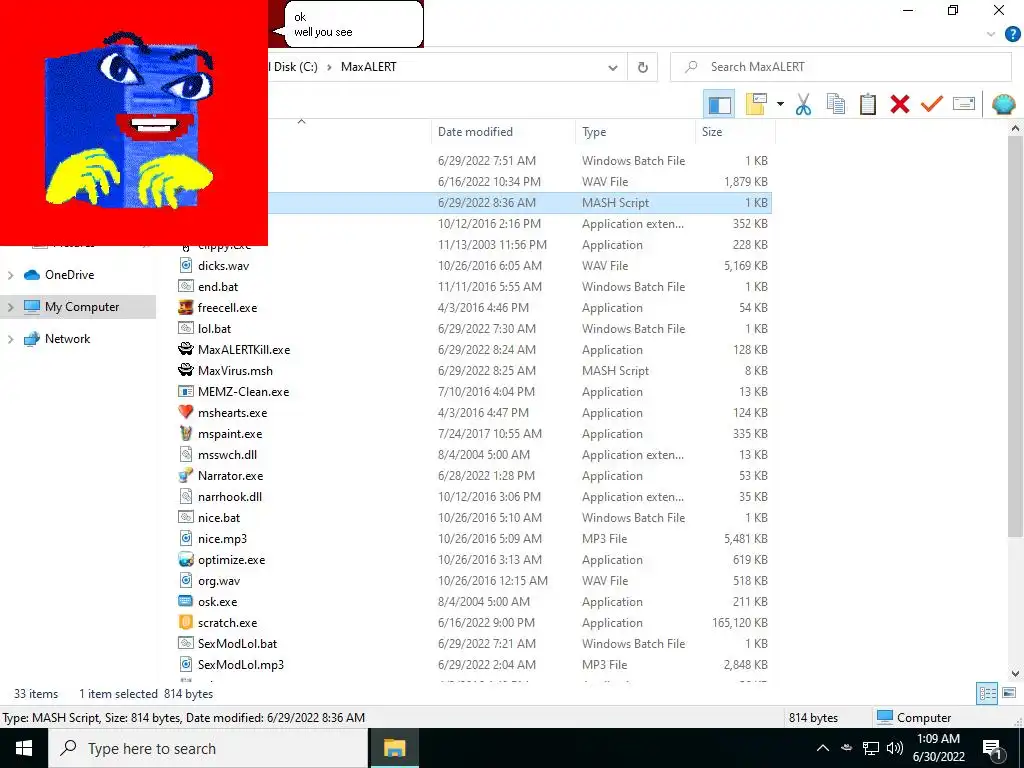The width and height of the screenshot is (1024, 768).
Task: Select the dicks.wav file icon
Action: coord(186,266)
